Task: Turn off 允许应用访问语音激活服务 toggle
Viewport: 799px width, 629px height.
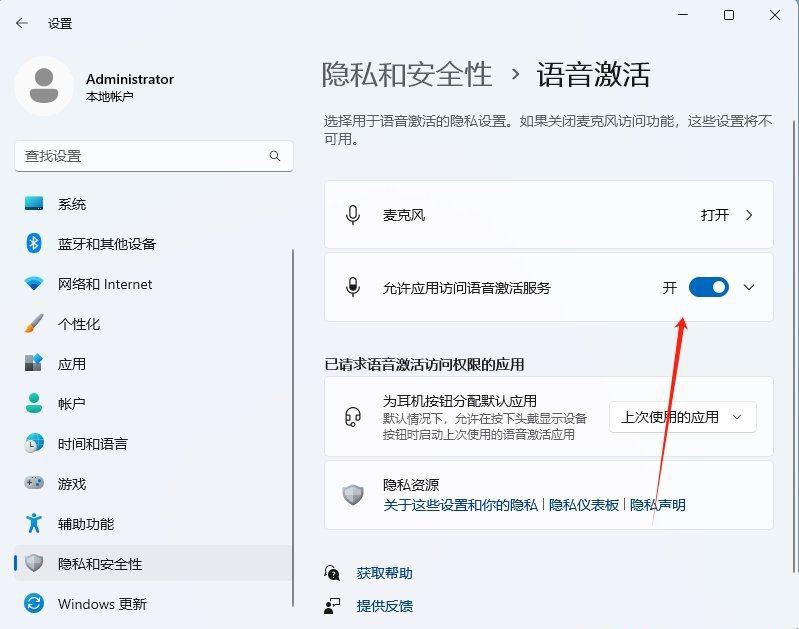Action: (708, 288)
